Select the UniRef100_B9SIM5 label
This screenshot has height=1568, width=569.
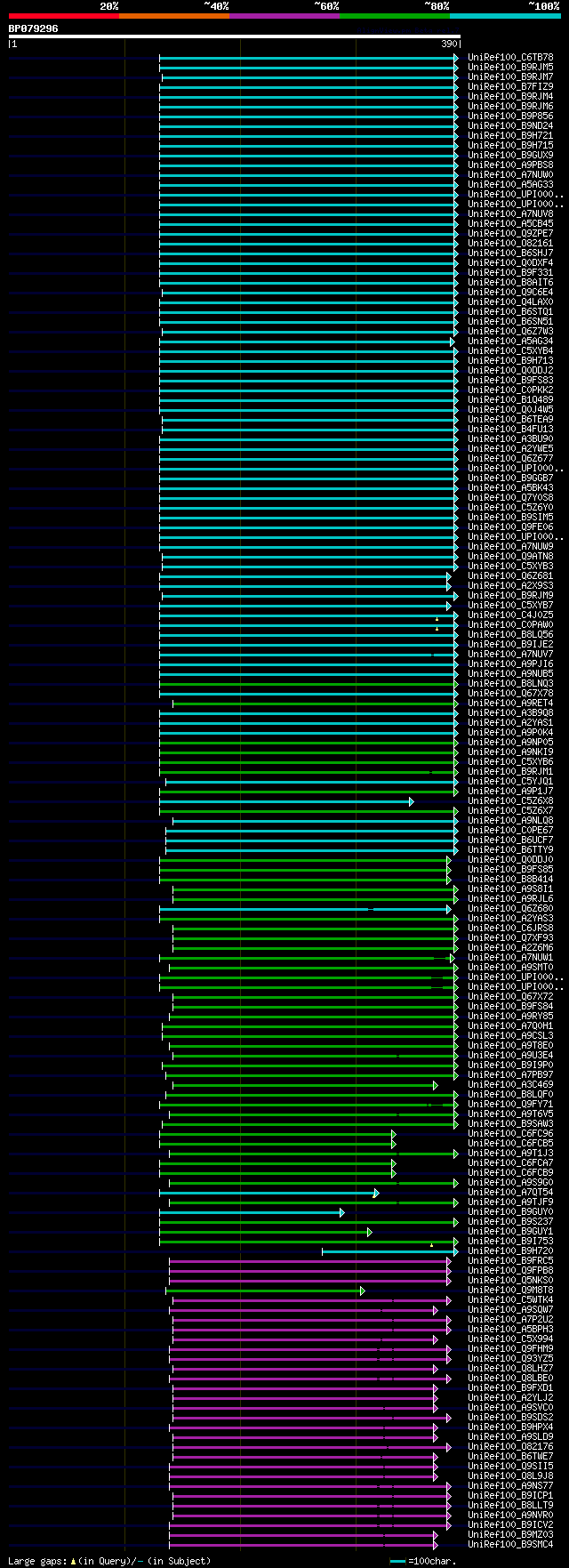tap(510, 517)
